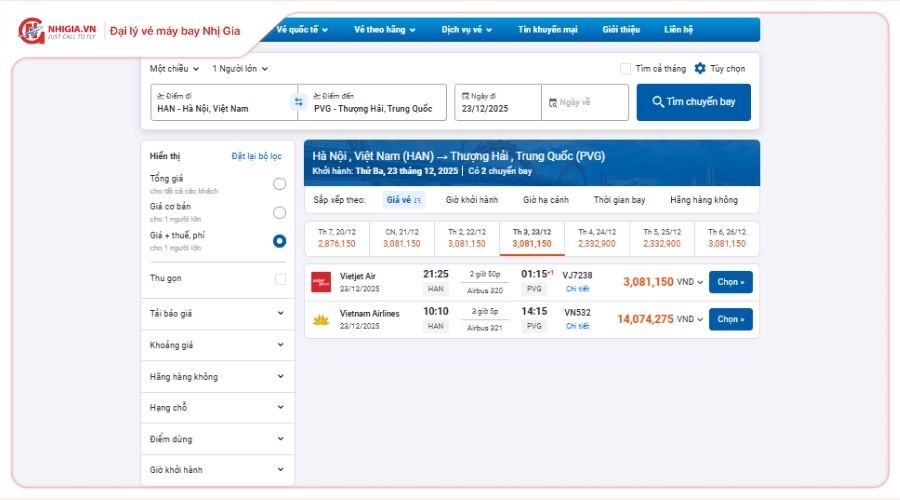Click the Đặt lại bộ lọc link

tap(257, 156)
